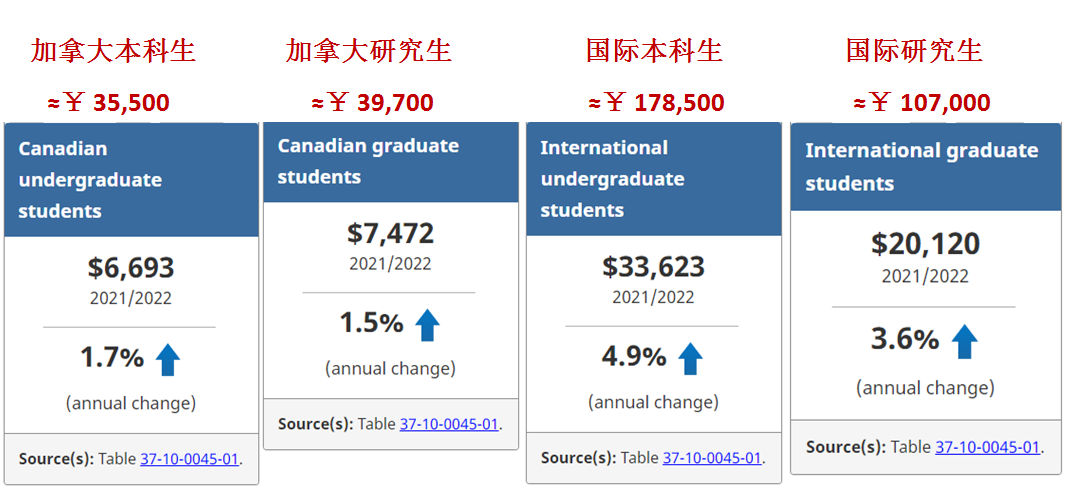1070x494 pixels.
Task: Click the 加拿大研究生 heading
Action: click(x=369, y=51)
